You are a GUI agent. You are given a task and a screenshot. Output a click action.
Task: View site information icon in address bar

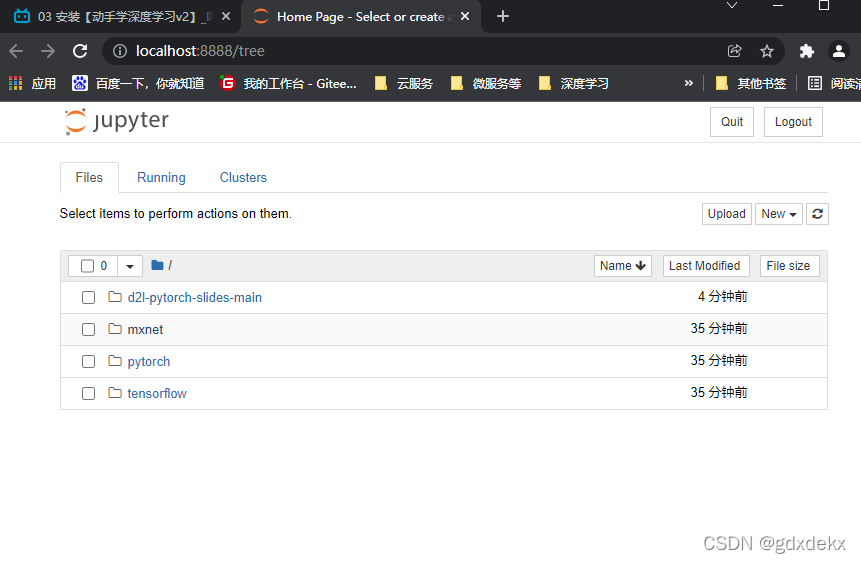click(x=120, y=51)
